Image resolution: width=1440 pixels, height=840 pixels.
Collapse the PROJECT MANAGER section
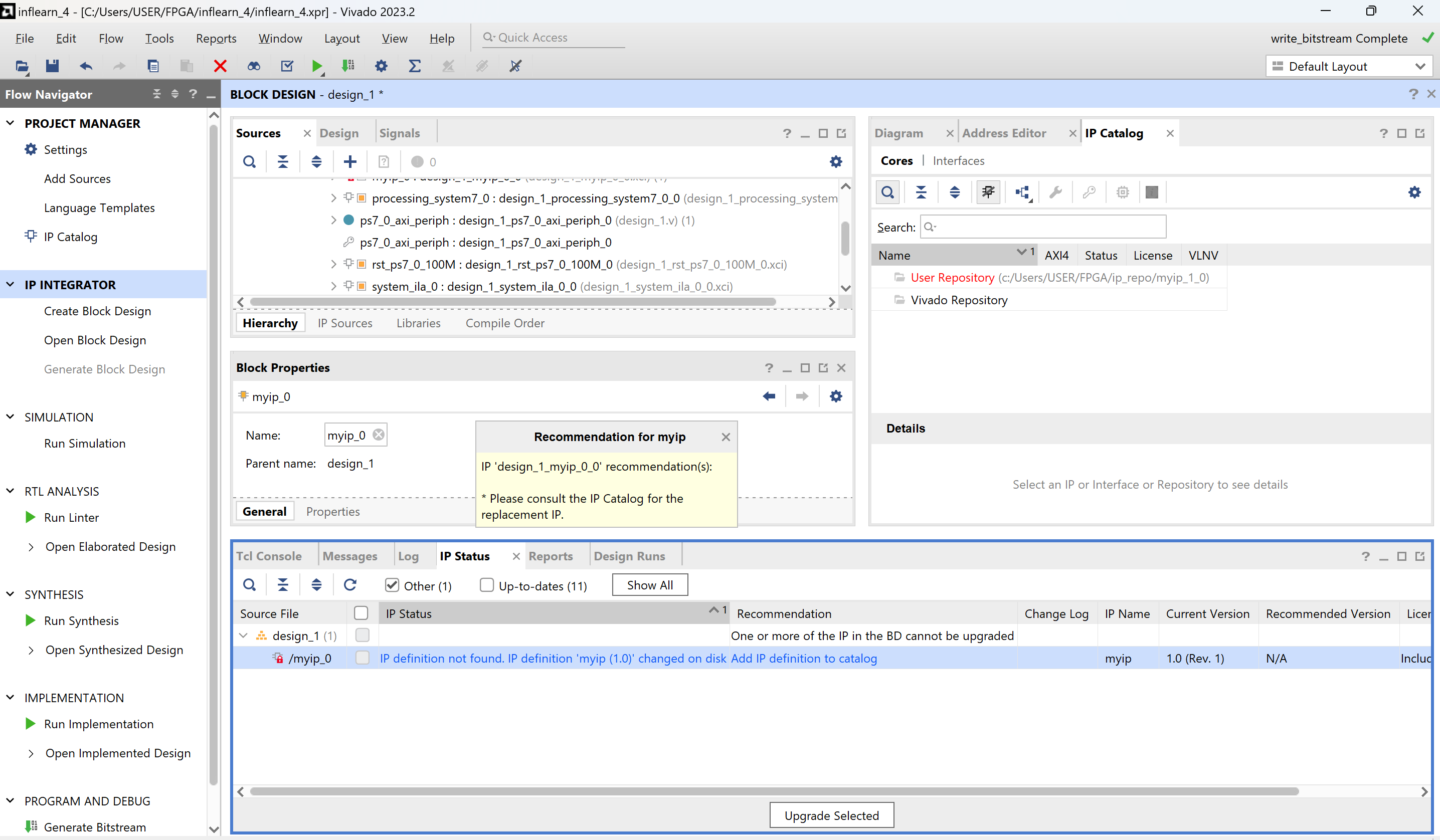pyautogui.click(x=11, y=123)
